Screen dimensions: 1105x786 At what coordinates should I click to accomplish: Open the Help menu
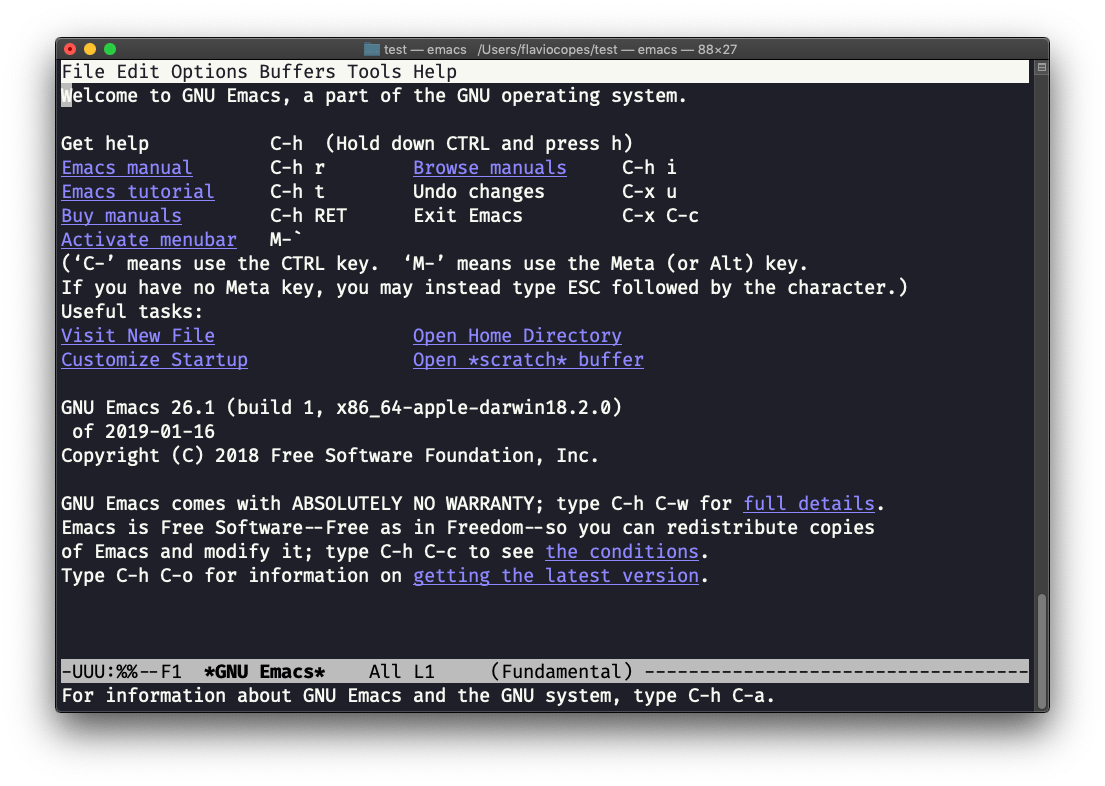click(x=435, y=72)
